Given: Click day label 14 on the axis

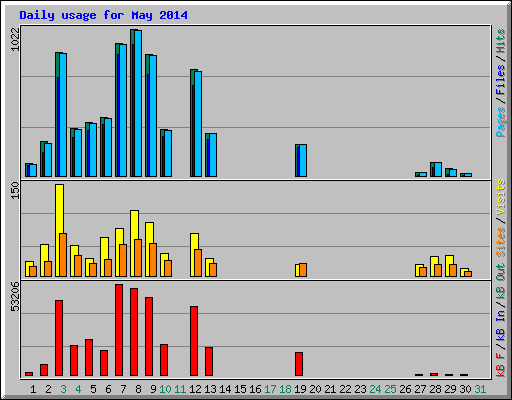Looking at the screenshot, I should [x=225, y=389].
